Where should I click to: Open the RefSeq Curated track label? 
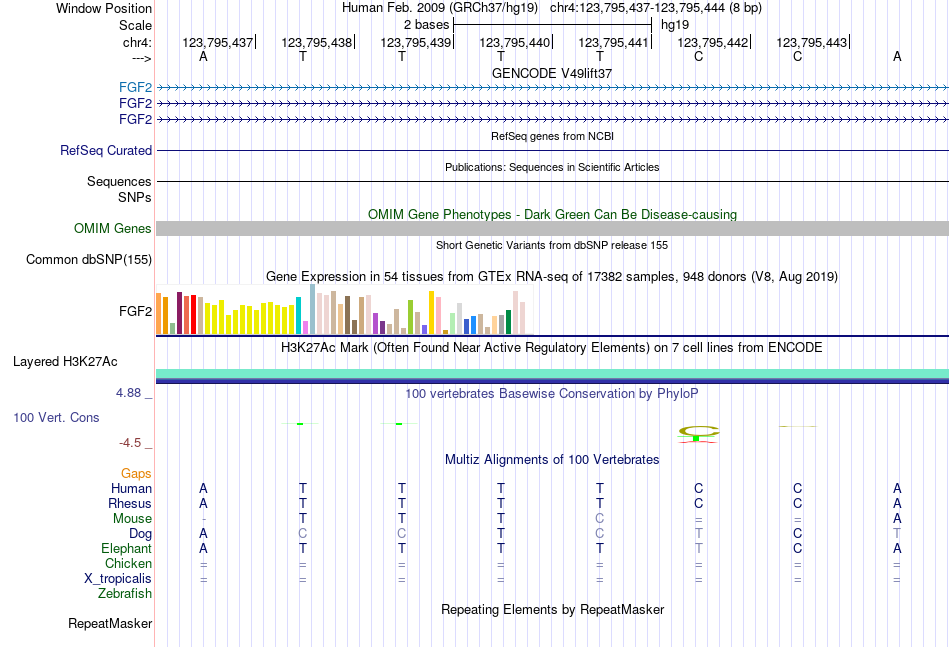click(x=106, y=150)
